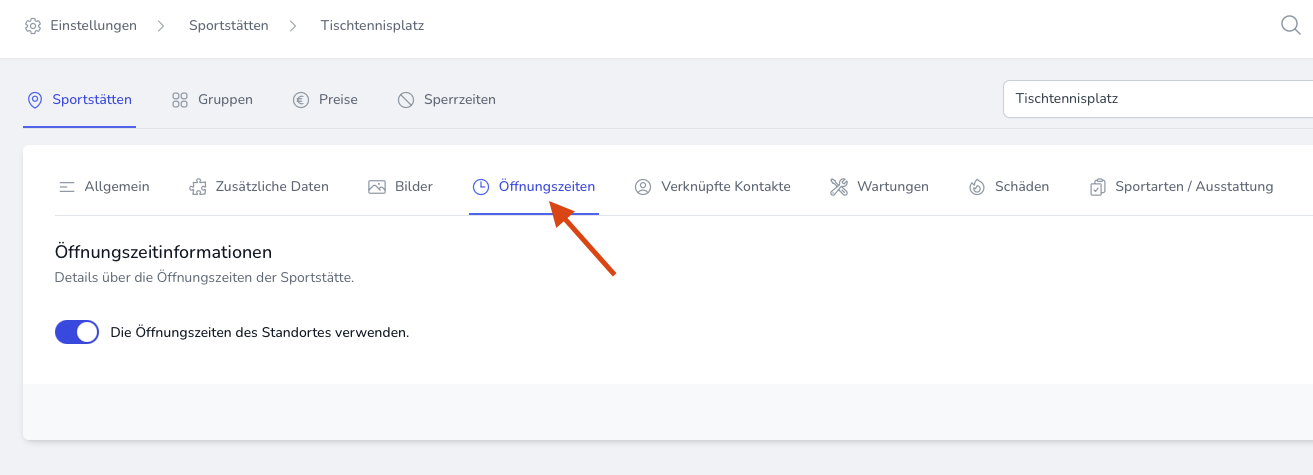Click the settings gear icon in breadcrumb
The height and width of the screenshot is (475, 1313).
(33, 26)
